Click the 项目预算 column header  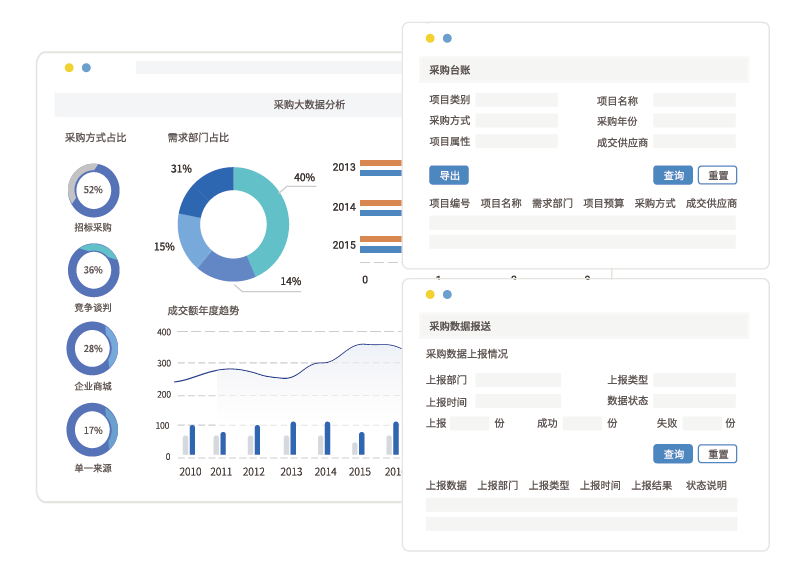(603, 203)
